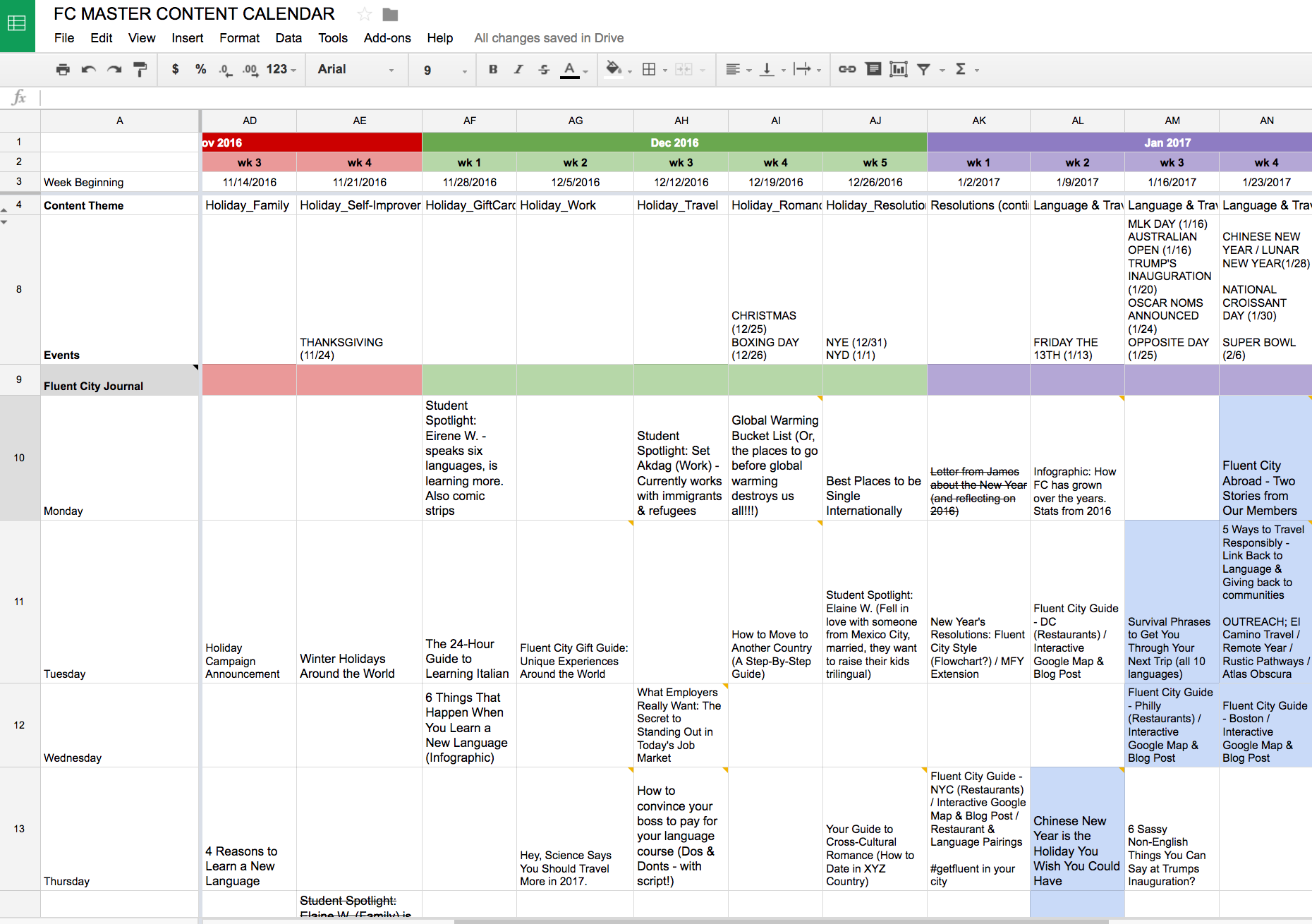Select the 'Fluent City Journal' cell
The height and width of the screenshot is (924, 1312).
click(120, 379)
